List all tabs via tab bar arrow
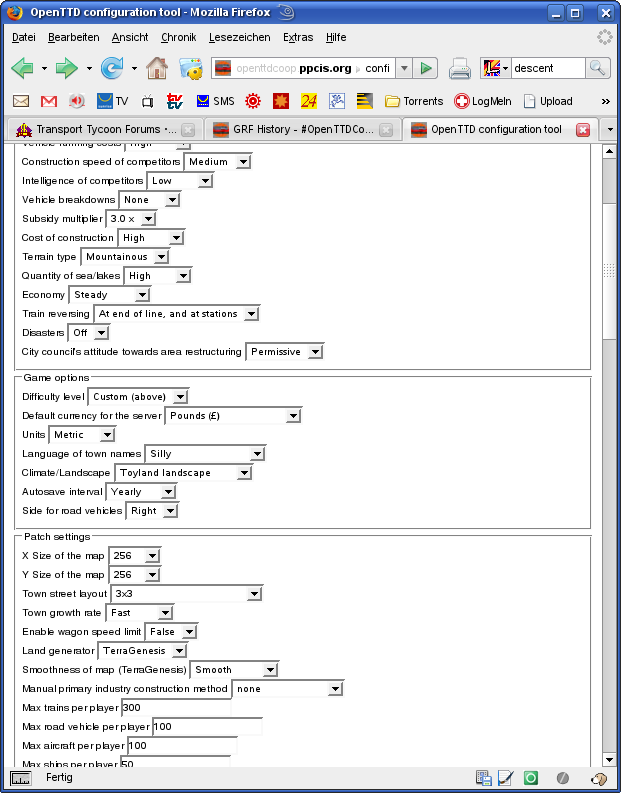The width and height of the screenshot is (621, 793). tap(610, 129)
